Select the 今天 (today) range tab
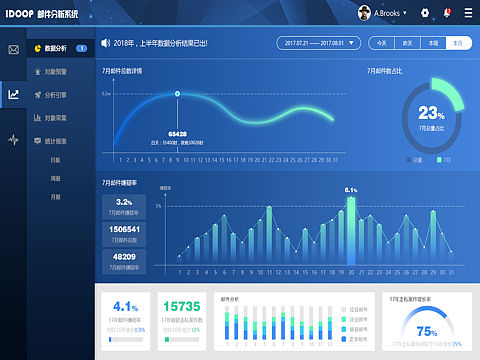The image size is (480, 360). (x=382, y=43)
